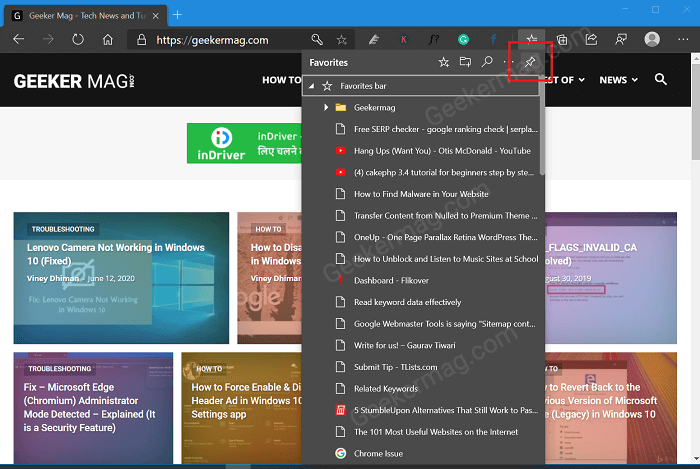Open the pen/feather extension icon
Screen dimensions: 700x469
[374, 40]
